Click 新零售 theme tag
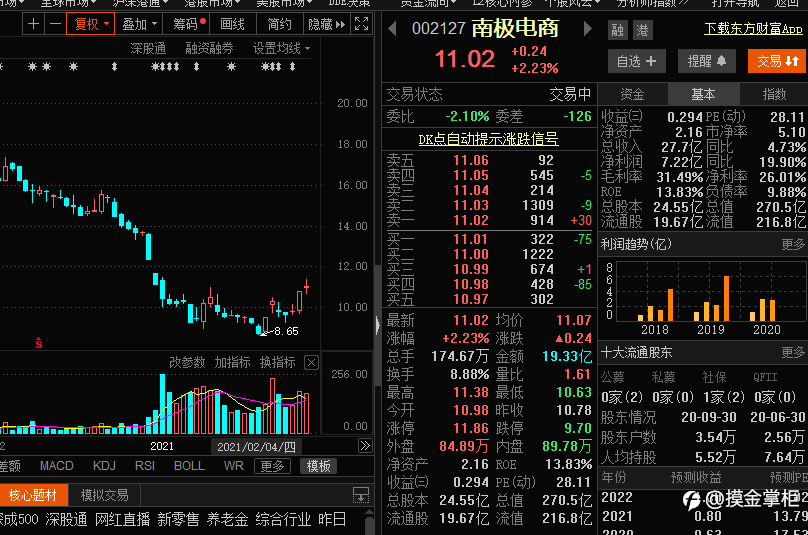The image size is (808, 535). point(178,519)
